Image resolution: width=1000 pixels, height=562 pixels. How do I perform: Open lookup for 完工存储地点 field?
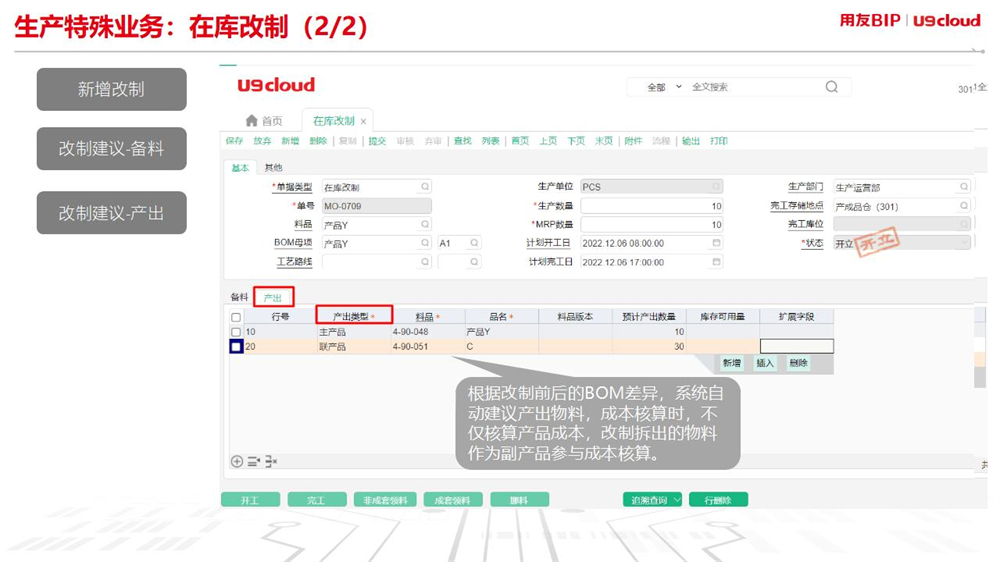[964, 205]
